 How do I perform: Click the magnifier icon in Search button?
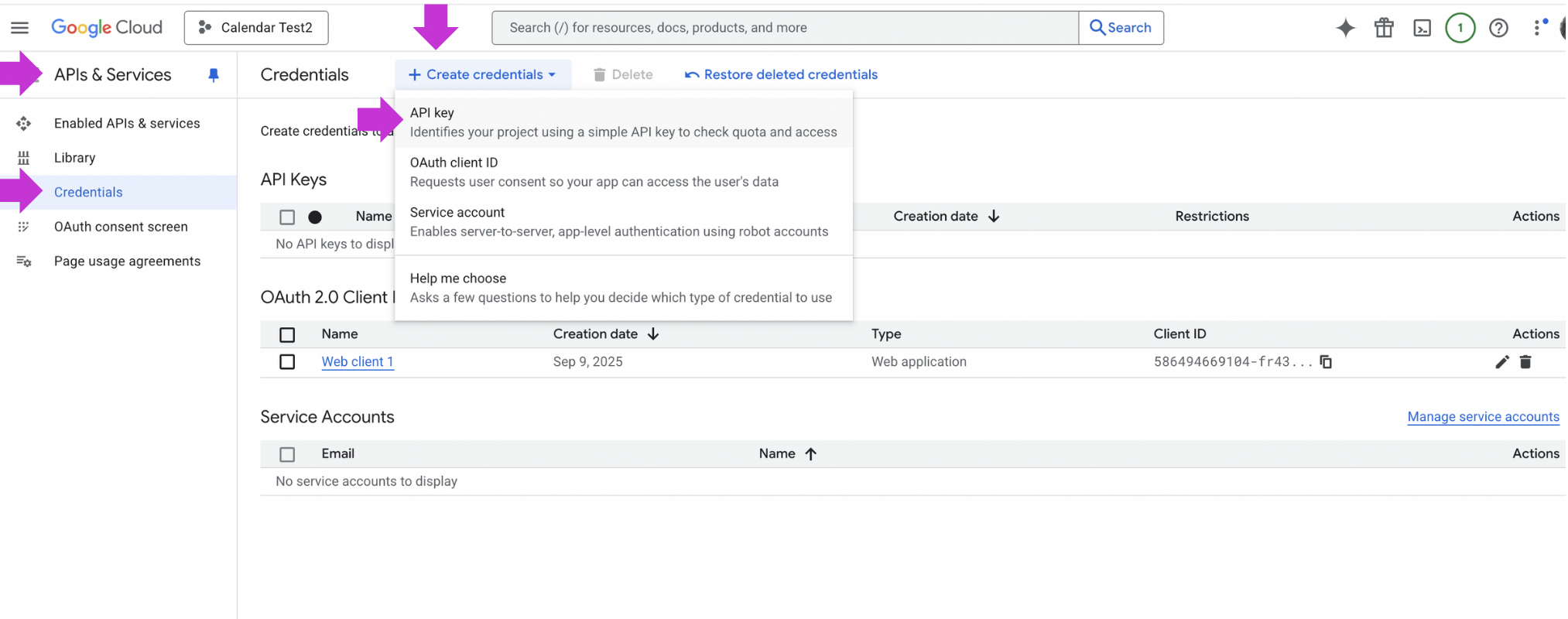coord(1097,28)
